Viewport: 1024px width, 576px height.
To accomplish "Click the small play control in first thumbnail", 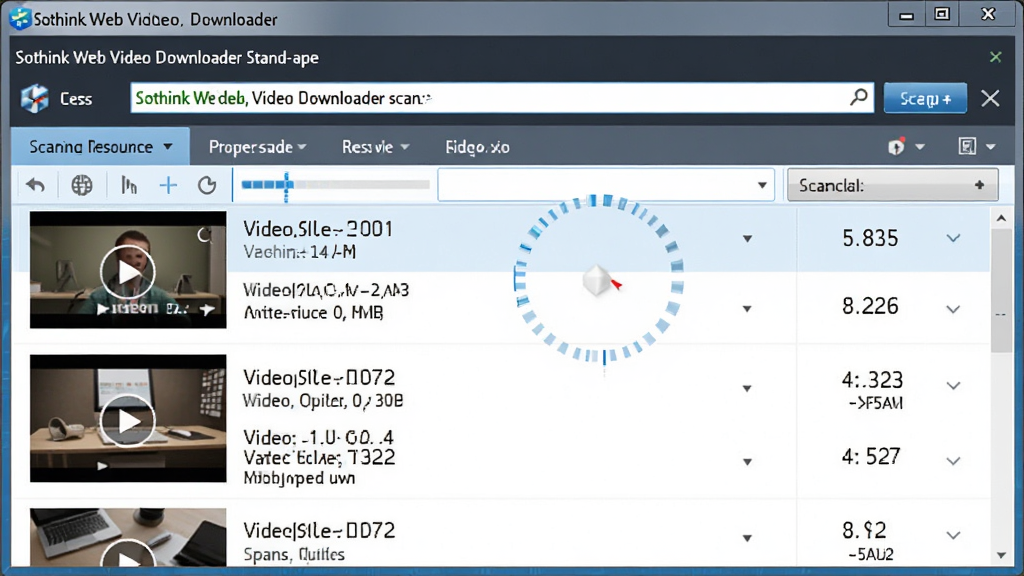I will [103, 309].
